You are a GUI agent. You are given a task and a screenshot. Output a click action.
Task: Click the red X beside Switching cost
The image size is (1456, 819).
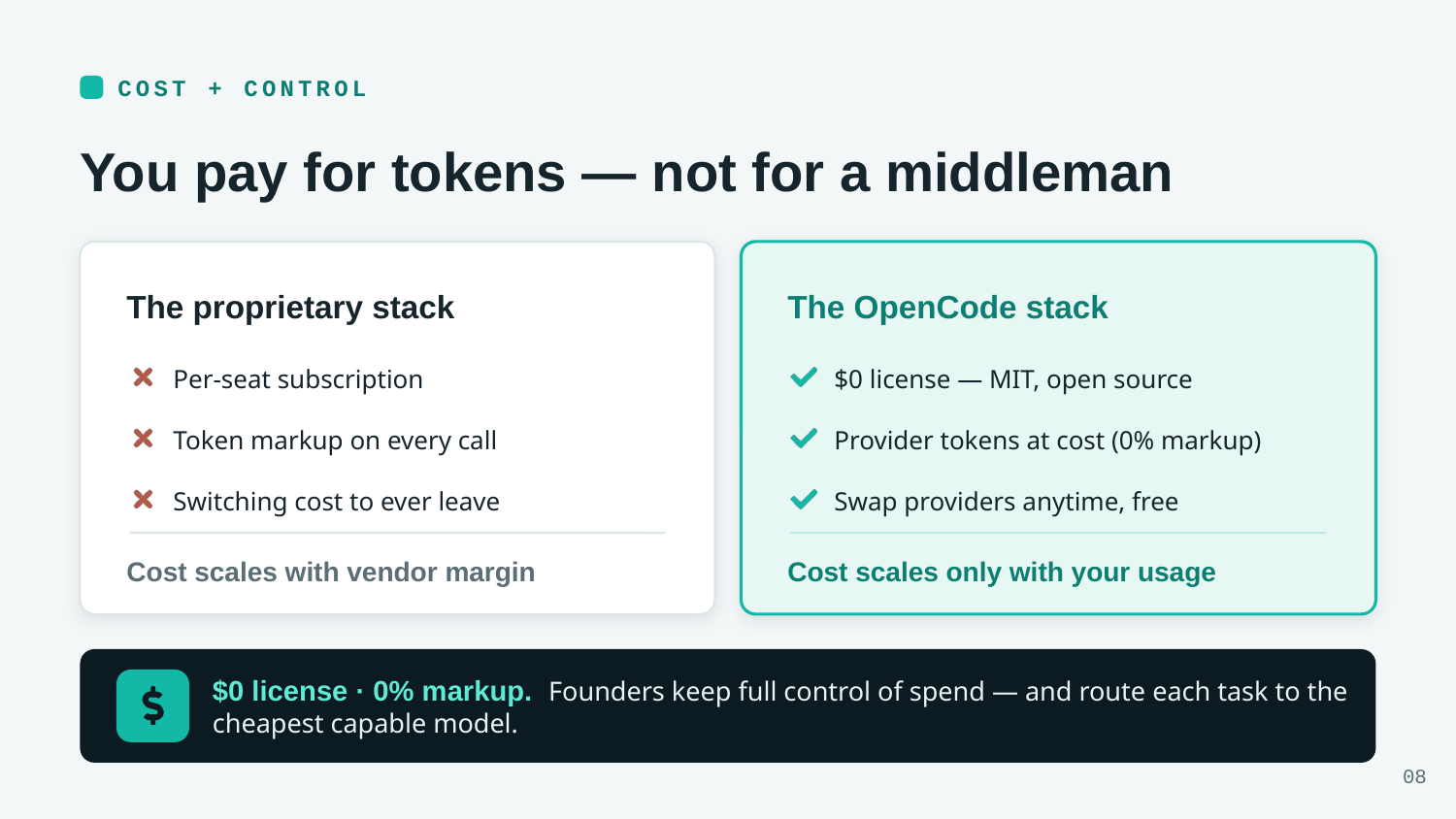144,500
